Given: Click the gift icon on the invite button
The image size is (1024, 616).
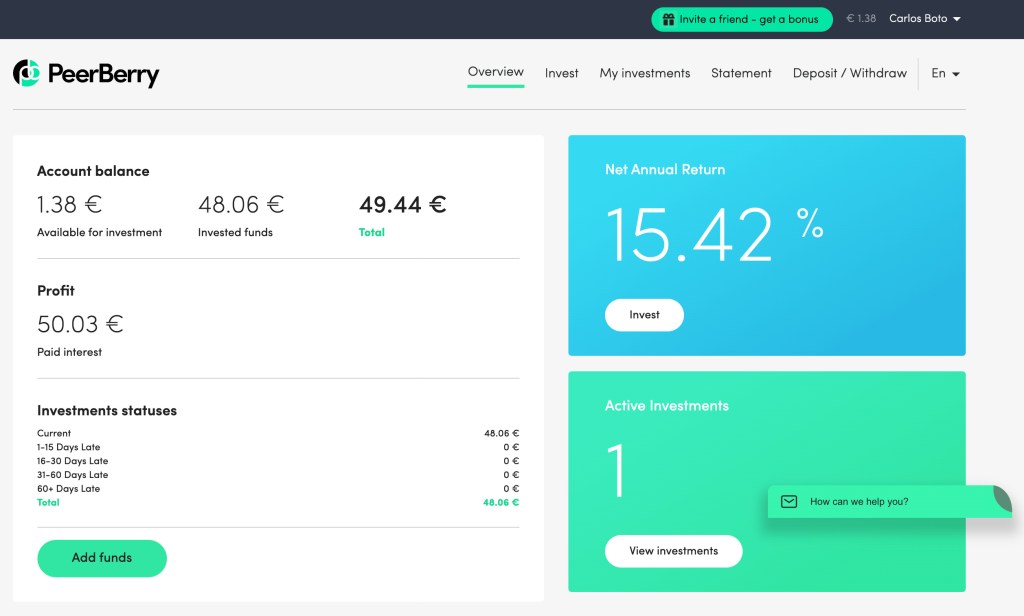Looking at the screenshot, I should (667, 19).
